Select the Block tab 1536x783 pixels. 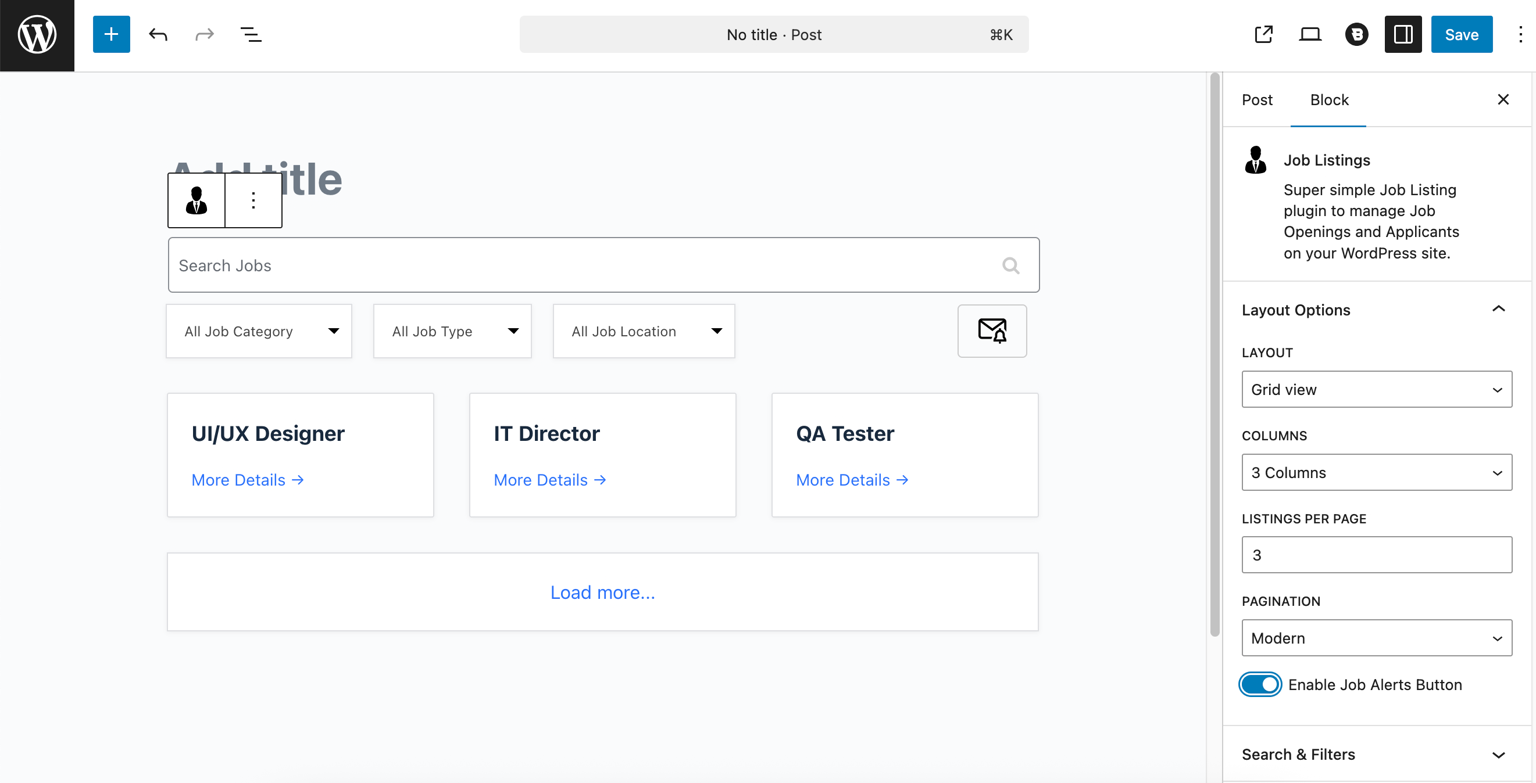[1329, 100]
